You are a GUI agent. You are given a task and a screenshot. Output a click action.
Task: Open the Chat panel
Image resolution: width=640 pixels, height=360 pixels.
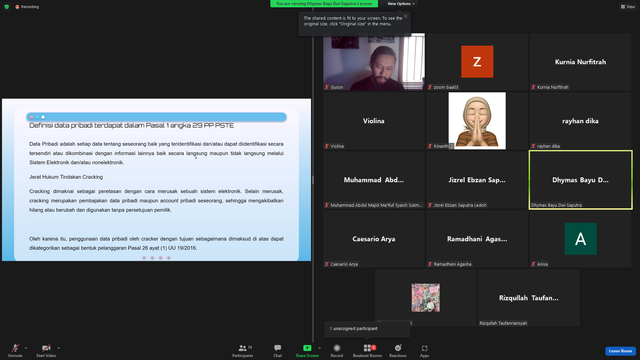[278, 350]
